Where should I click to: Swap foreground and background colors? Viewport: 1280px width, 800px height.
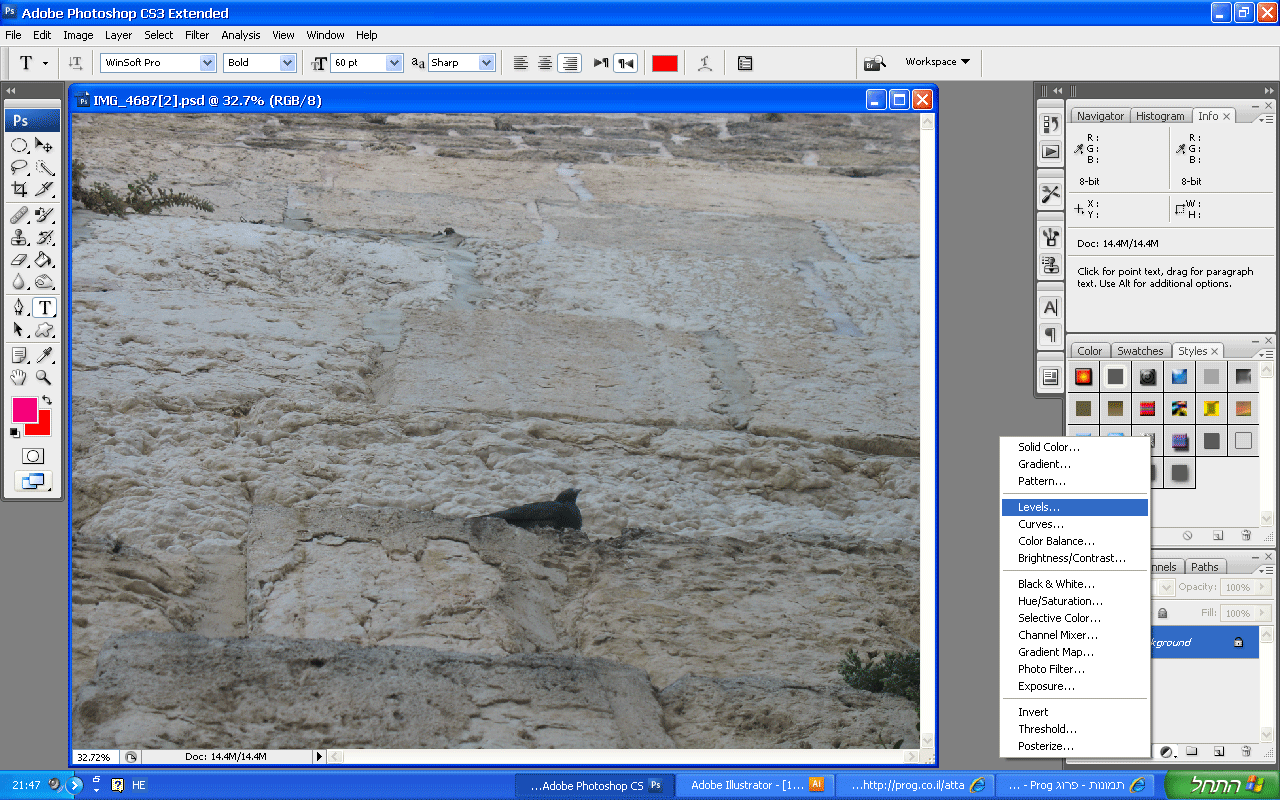pyautogui.click(x=46, y=400)
